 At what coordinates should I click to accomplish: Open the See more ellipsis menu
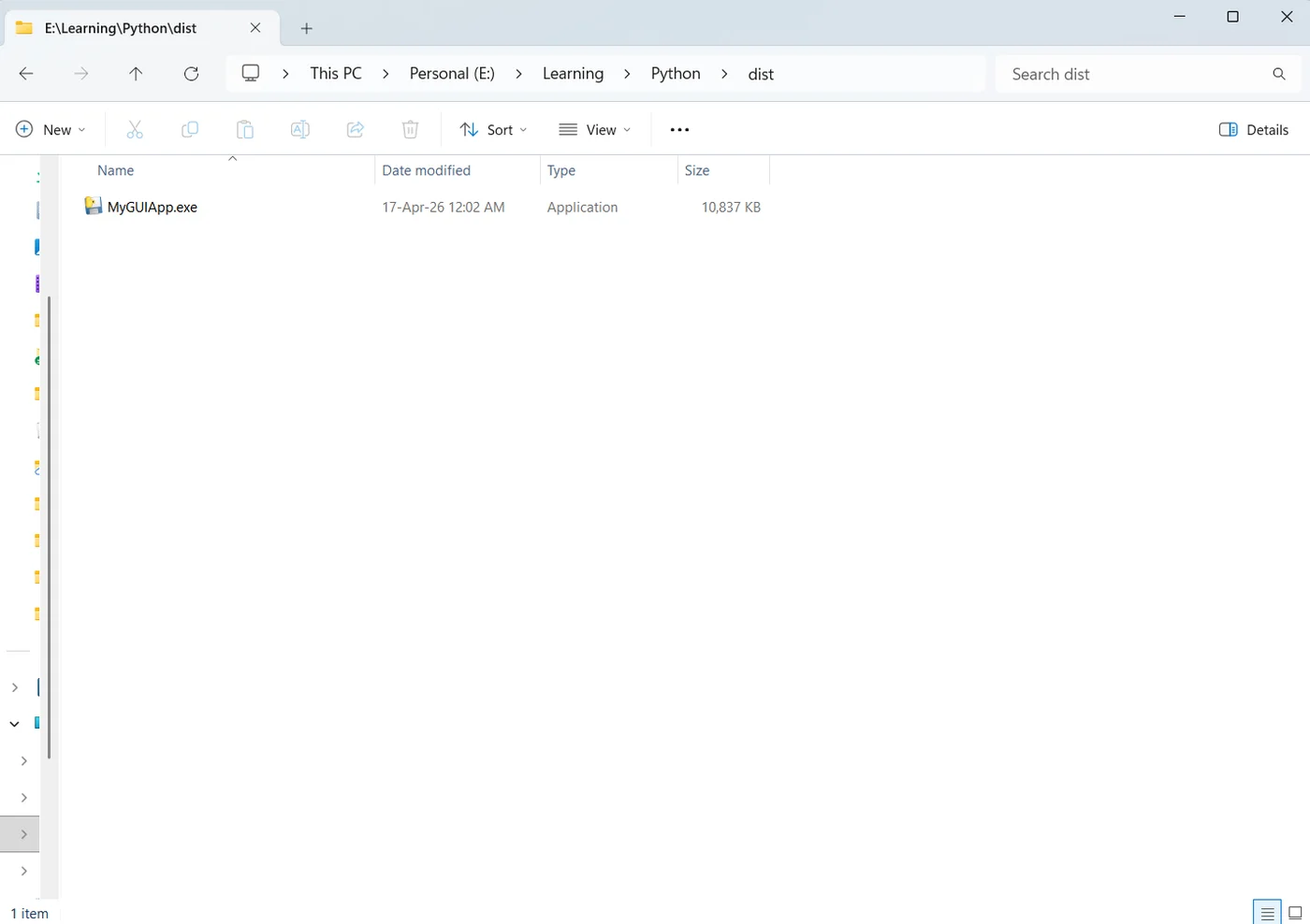[x=680, y=130]
